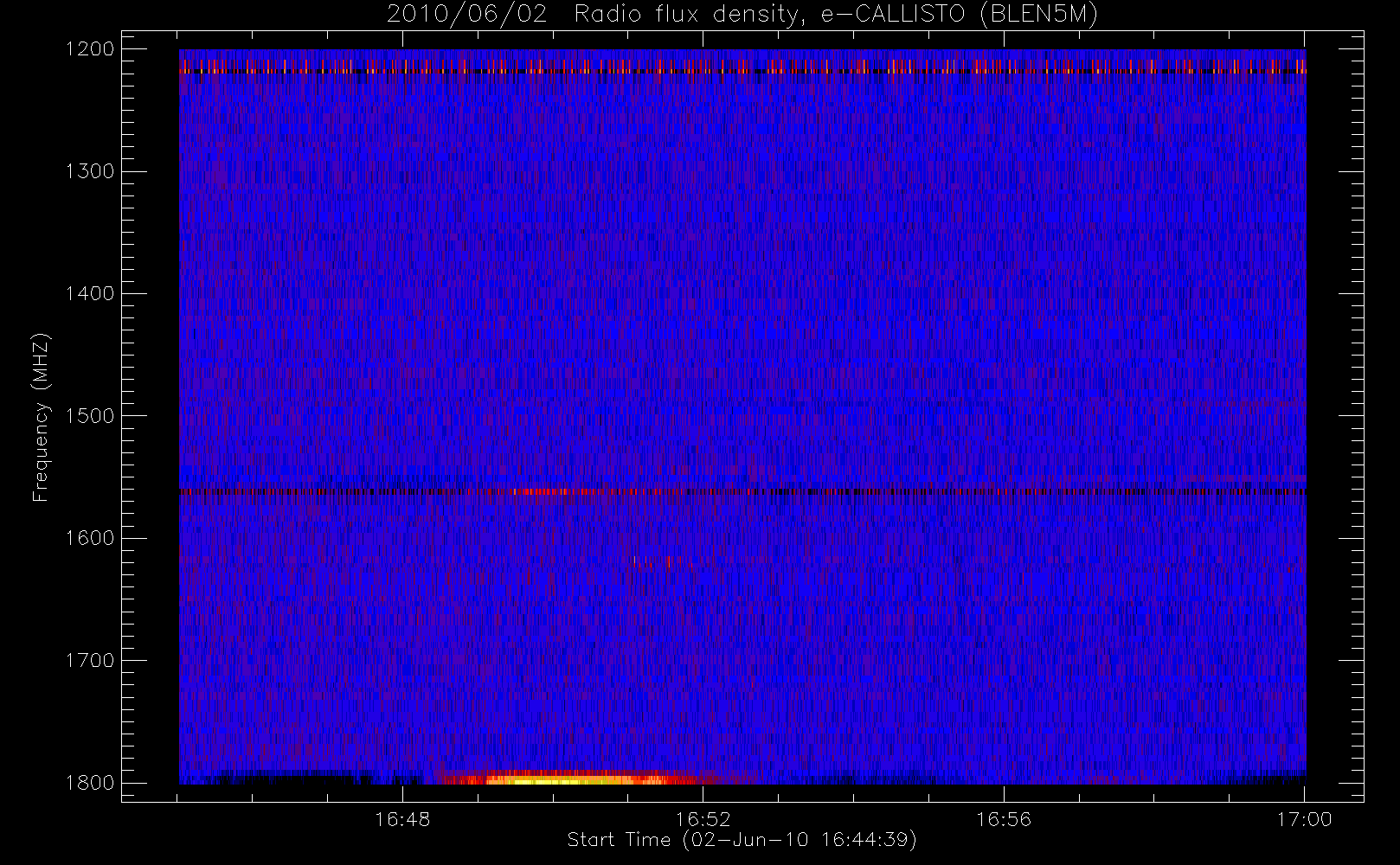This screenshot has height=865, width=1400.
Task: Click the 'Frequency (MHZ)' axis title
Action: tap(41, 417)
